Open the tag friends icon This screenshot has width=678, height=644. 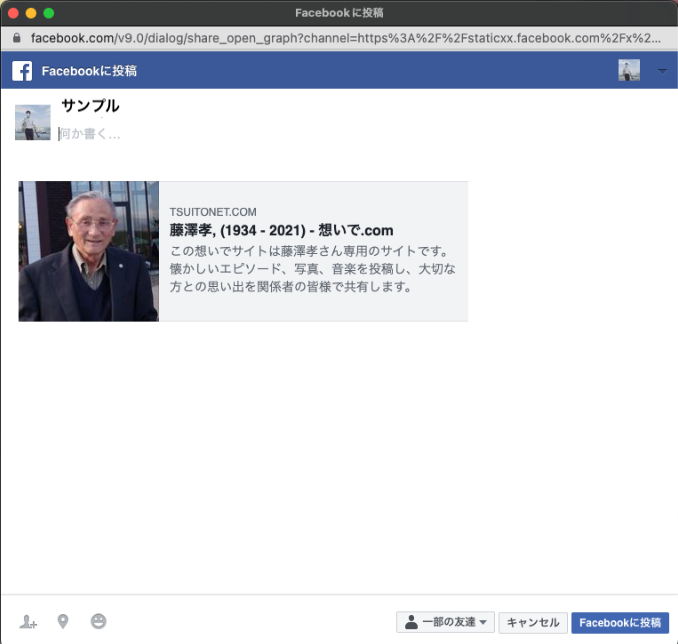28,622
